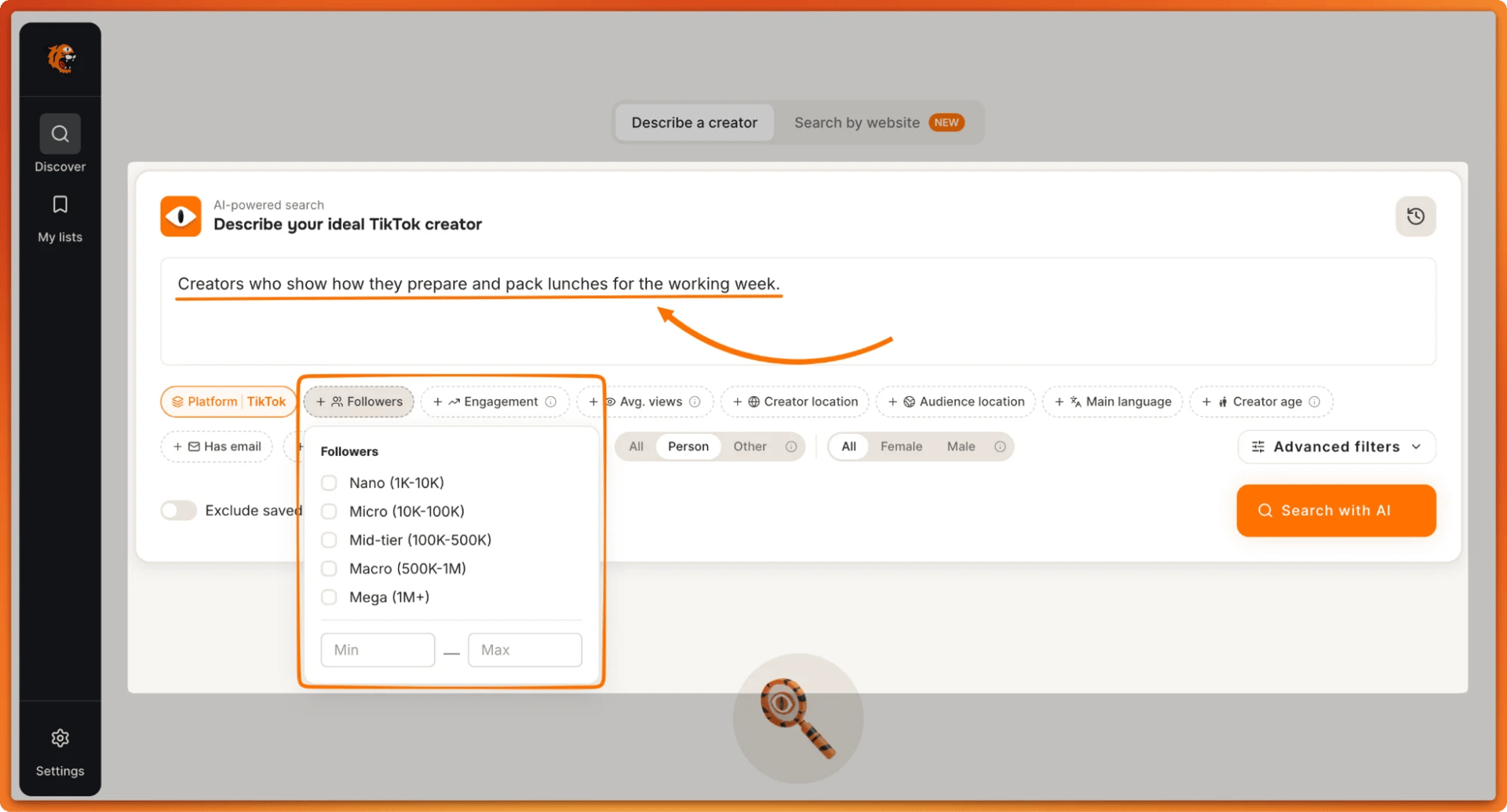The height and width of the screenshot is (812, 1507).
Task: Click the Creator age info icon
Action: point(1315,402)
